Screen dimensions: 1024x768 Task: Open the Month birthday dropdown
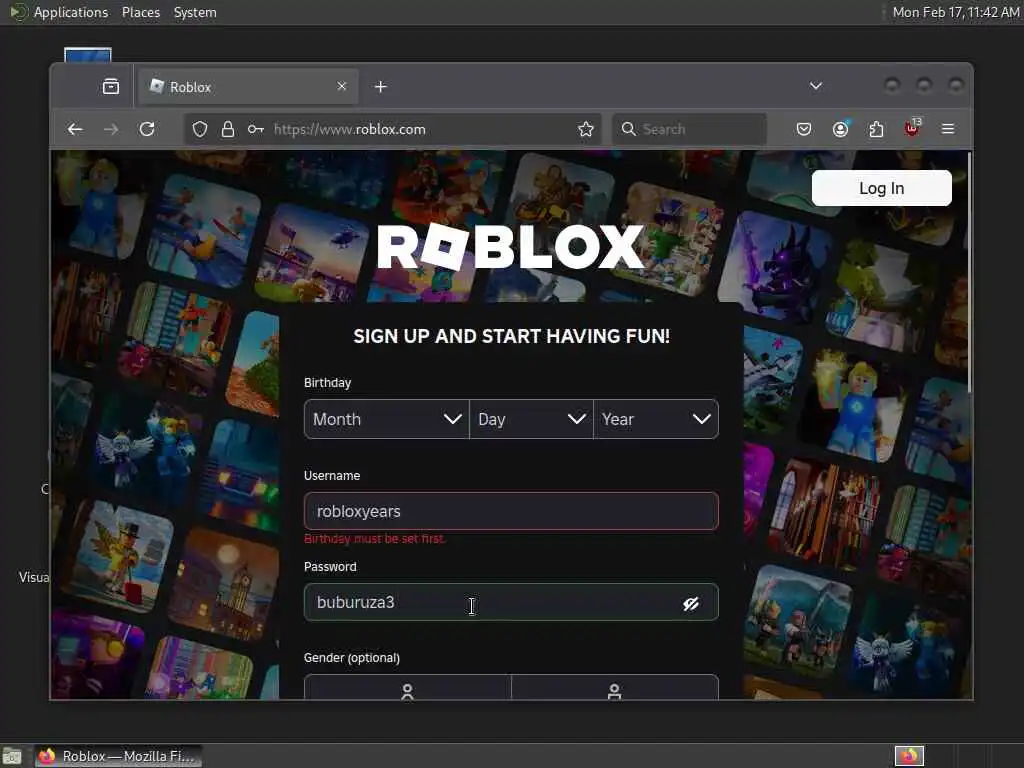point(387,419)
